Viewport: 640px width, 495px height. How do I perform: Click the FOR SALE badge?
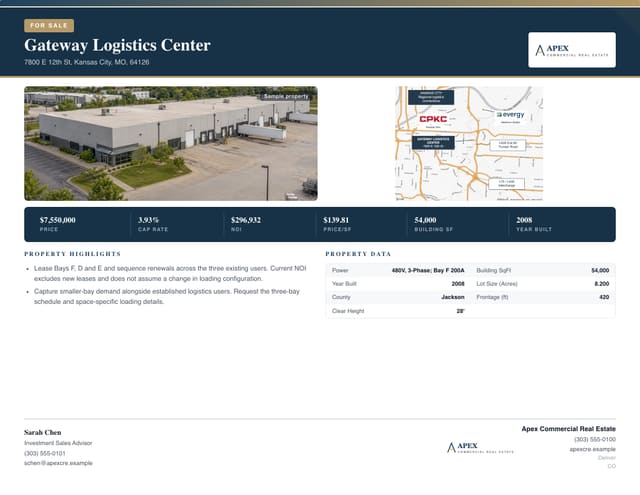click(x=49, y=25)
